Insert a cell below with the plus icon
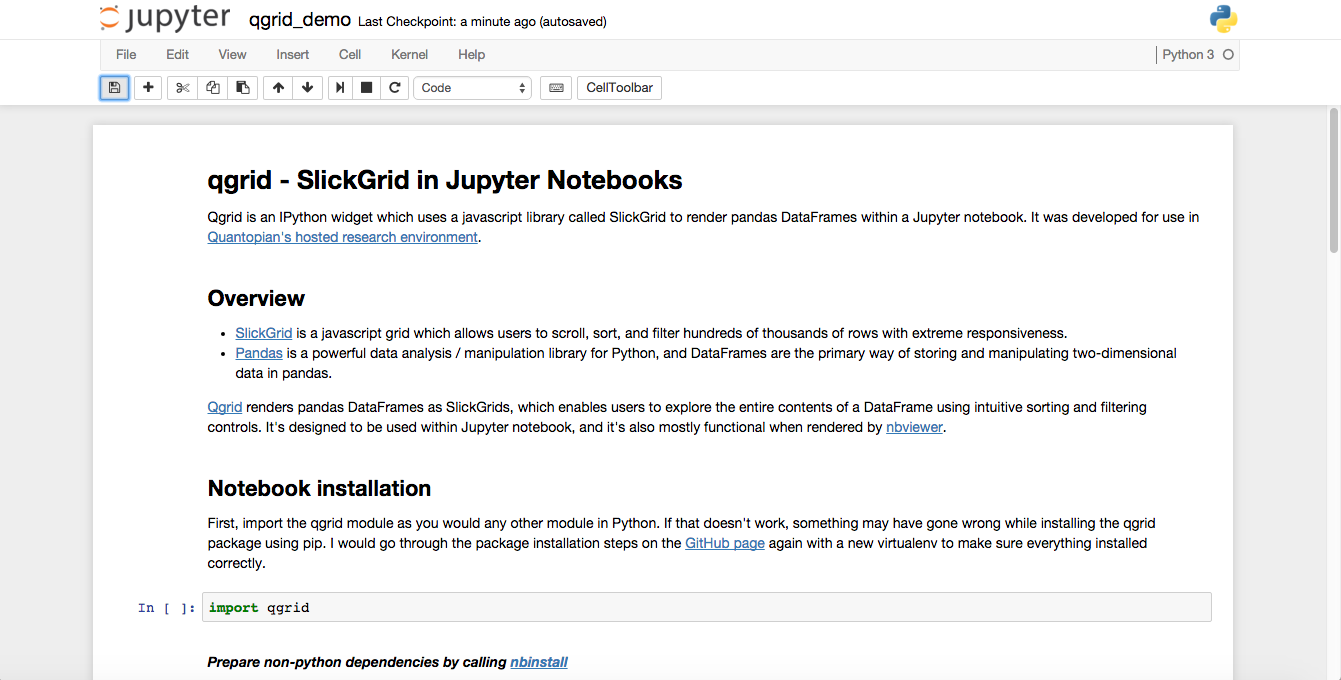Screen dimensions: 1341x680 pos(148,88)
